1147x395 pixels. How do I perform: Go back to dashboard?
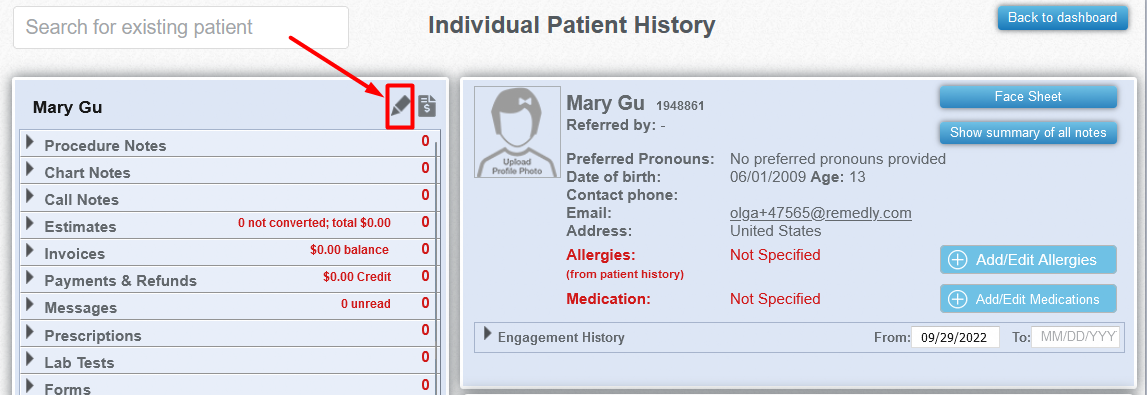(x=1062, y=18)
